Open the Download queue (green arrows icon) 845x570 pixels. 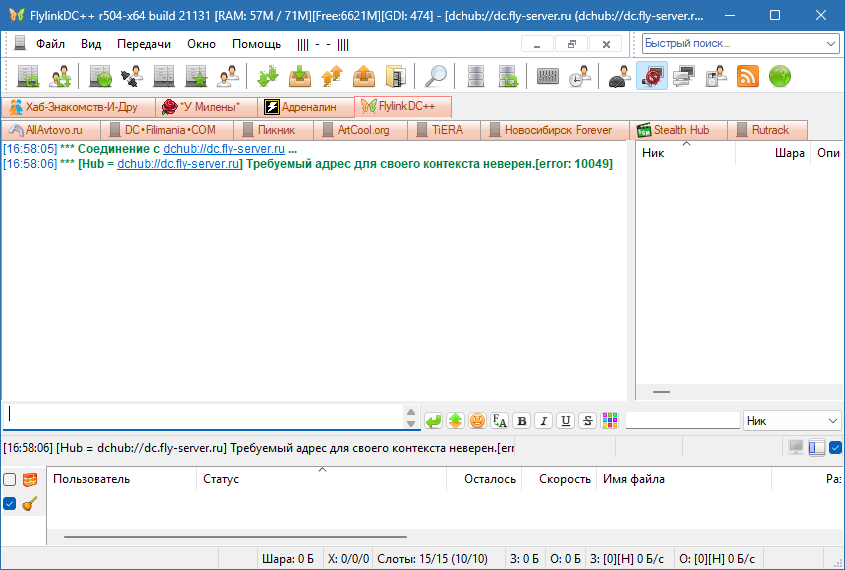[268, 76]
